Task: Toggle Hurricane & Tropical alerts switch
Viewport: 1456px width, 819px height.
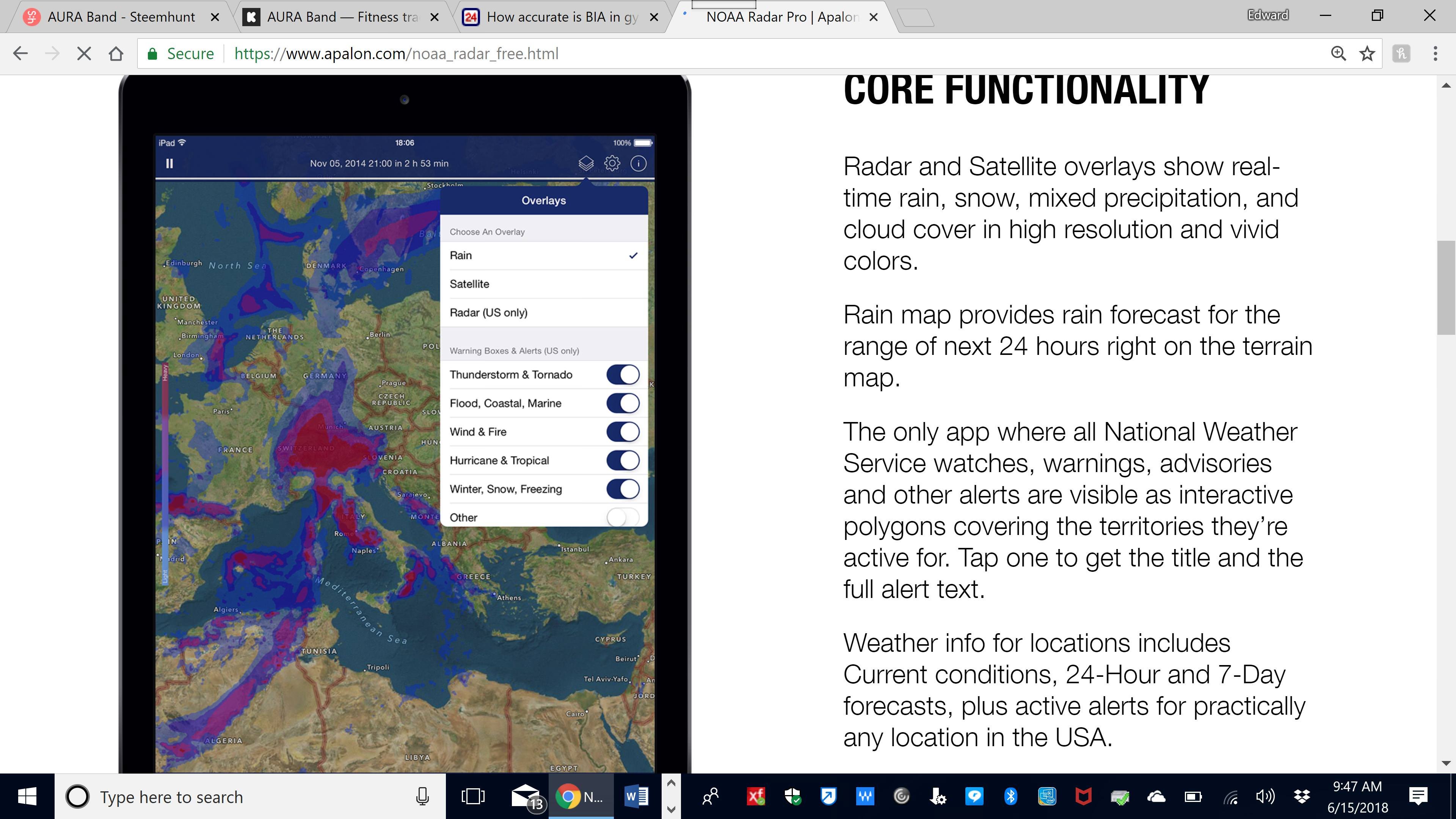Action: pyautogui.click(x=623, y=460)
